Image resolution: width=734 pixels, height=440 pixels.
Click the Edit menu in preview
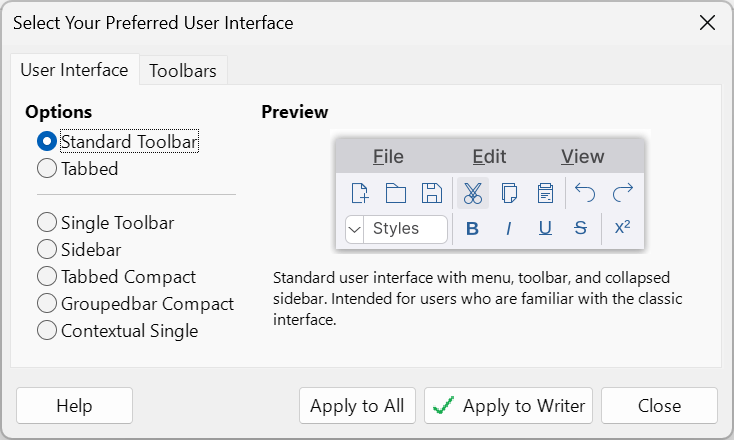489,156
